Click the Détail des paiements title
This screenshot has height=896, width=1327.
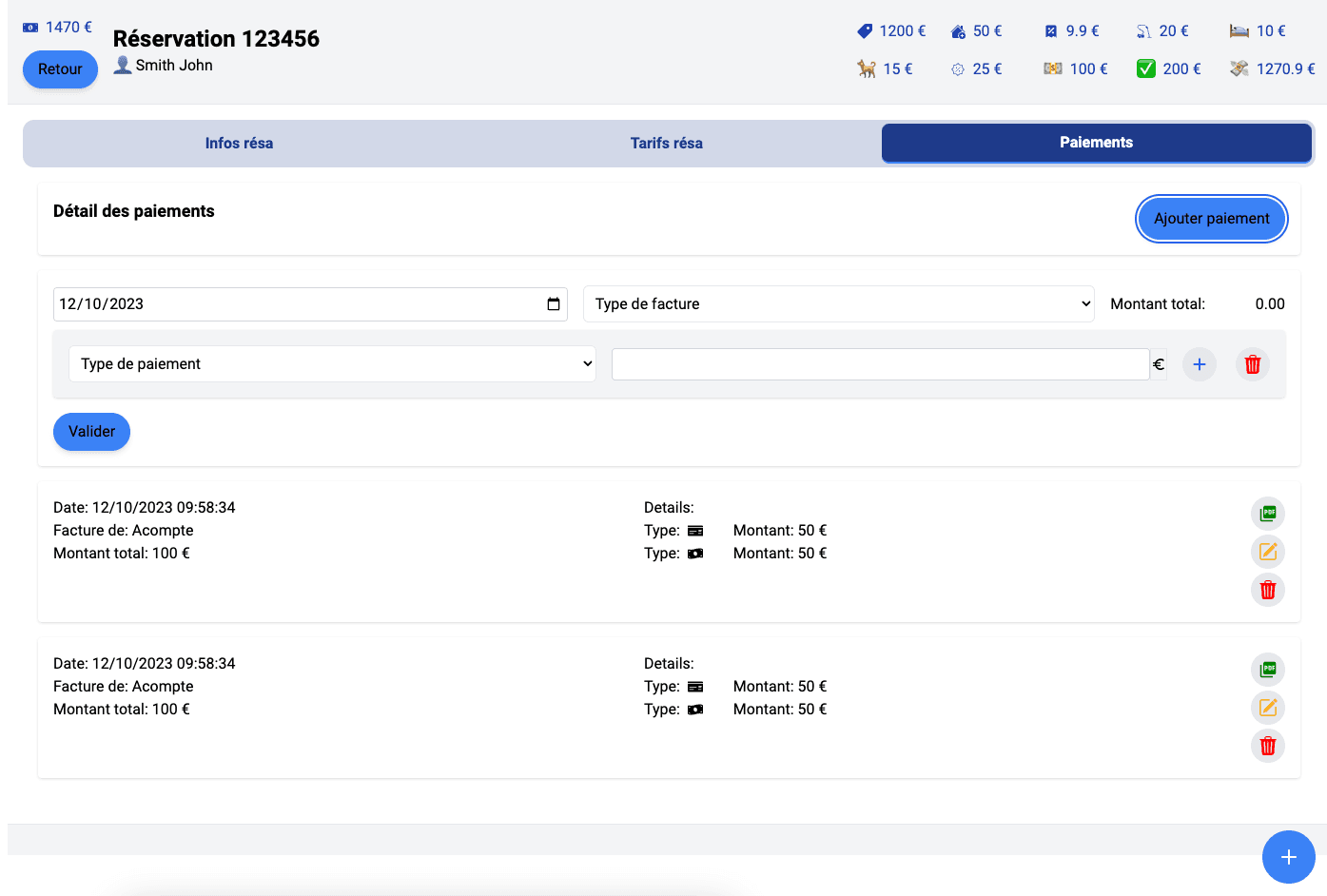(134, 211)
